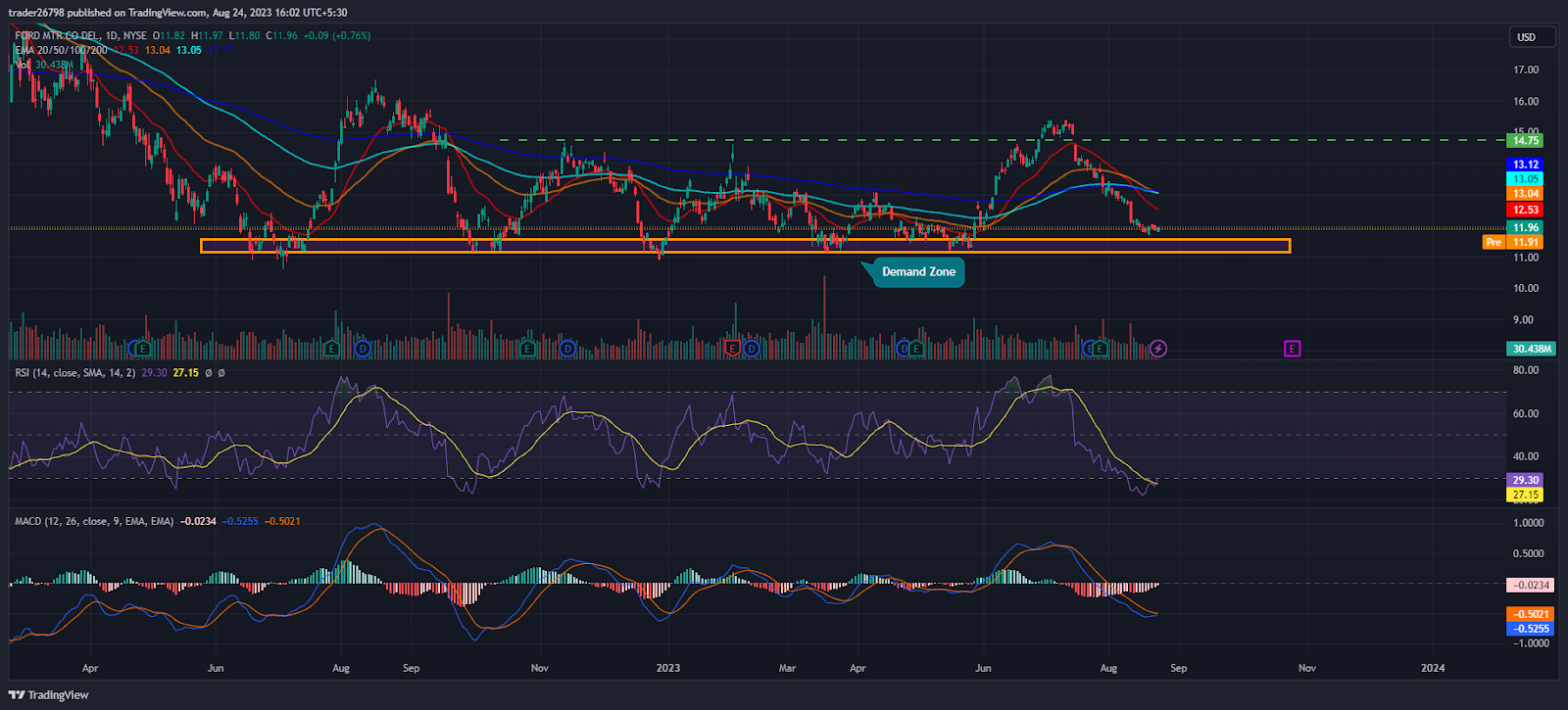
Task: Click the low value L11.80 in the legend
Action: (244, 36)
